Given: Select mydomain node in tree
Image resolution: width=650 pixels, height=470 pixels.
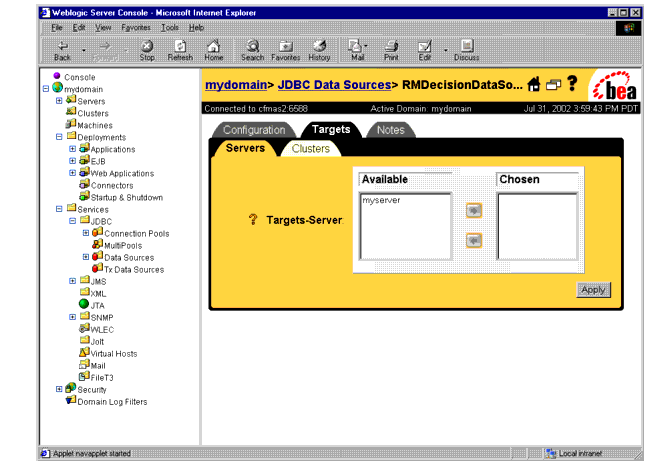Looking at the screenshot, I should click(83, 89).
